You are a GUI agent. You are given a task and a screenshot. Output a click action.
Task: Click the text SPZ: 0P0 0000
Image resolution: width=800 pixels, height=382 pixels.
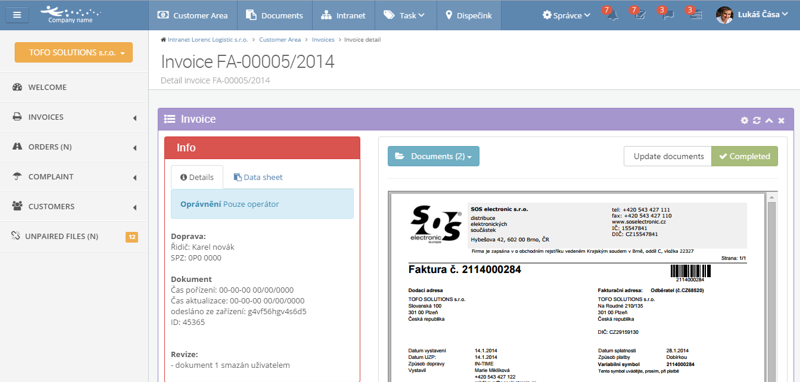point(196,258)
